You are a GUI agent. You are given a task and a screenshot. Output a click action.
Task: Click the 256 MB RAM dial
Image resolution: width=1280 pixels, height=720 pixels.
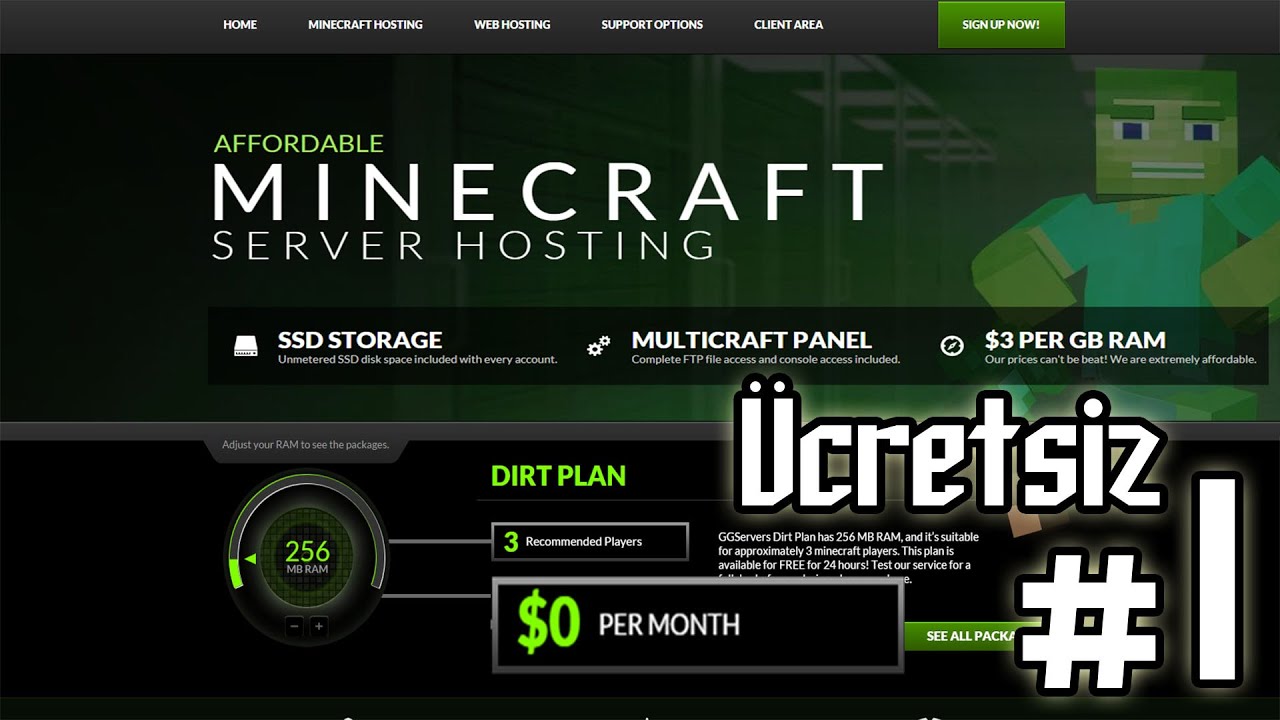click(307, 560)
